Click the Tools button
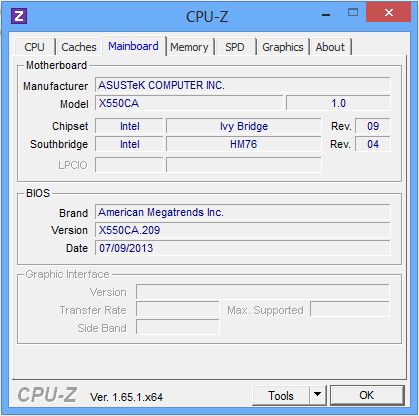Viewport: 419px width, 416px height. pyautogui.click(x=281, y=395)
